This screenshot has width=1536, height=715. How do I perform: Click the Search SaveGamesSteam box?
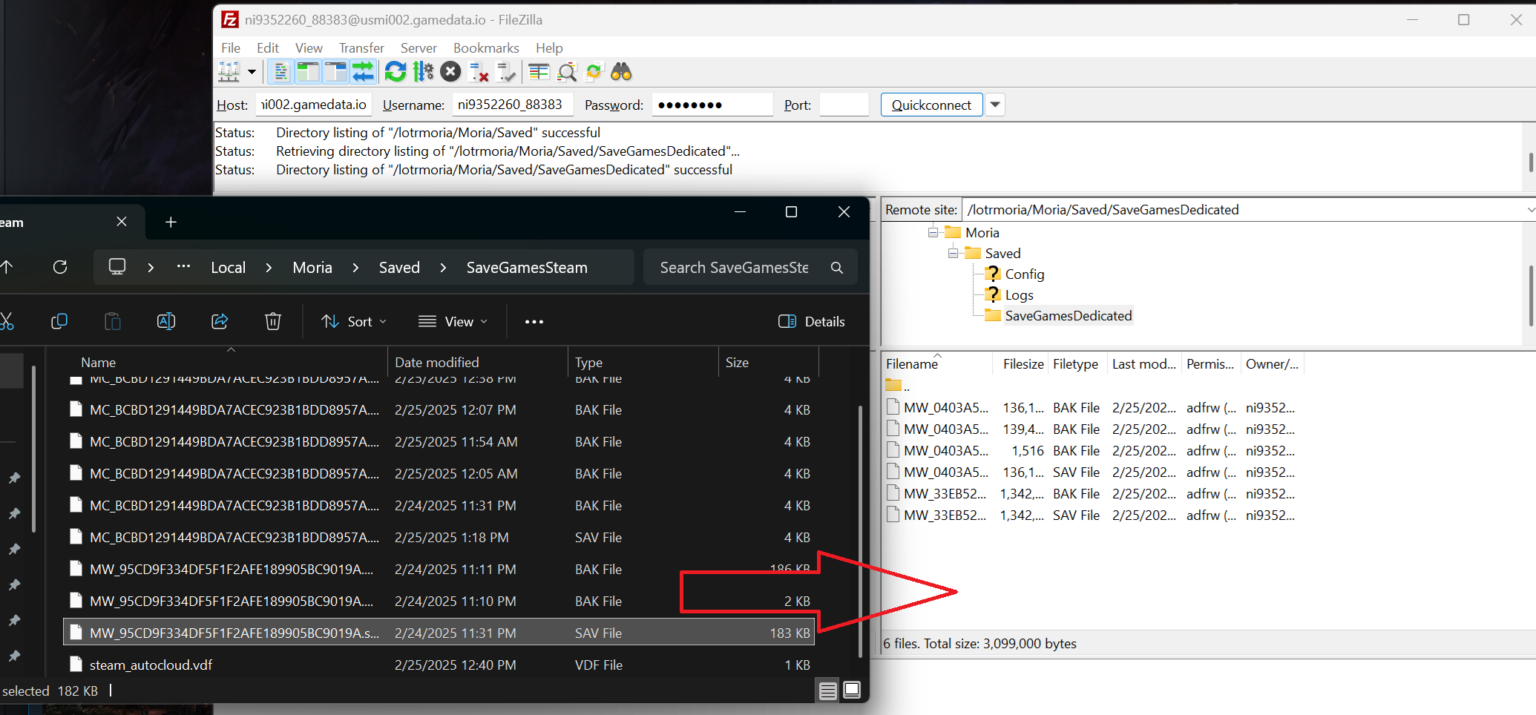pyautogui.click(x=750, y=267)
